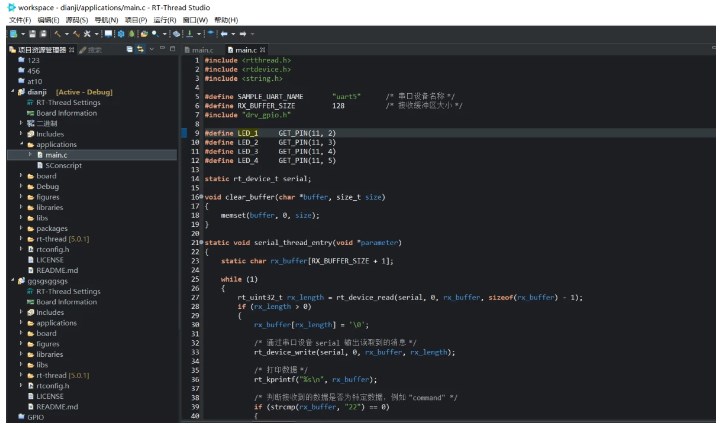The width and height of the screenshot is (721, 424).
Task: Expand the Debug folder
Action: tap(21, 186)
